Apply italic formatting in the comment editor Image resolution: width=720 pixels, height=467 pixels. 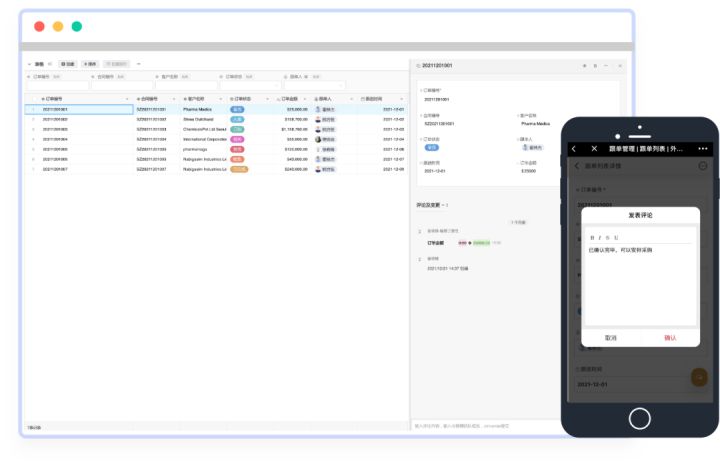(599, 238)
